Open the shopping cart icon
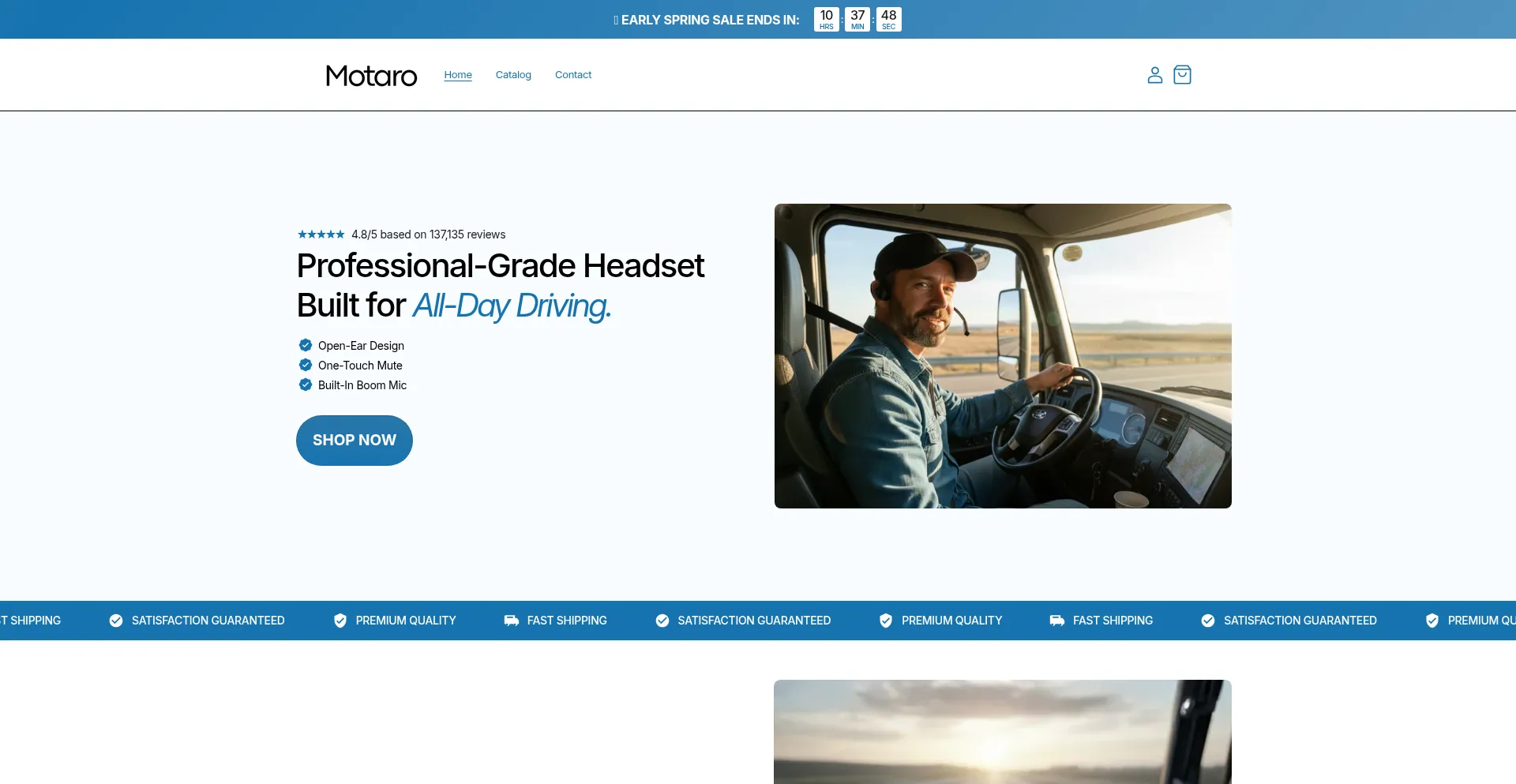This screenshot has height=784, width=1516. click(1182, 75)
